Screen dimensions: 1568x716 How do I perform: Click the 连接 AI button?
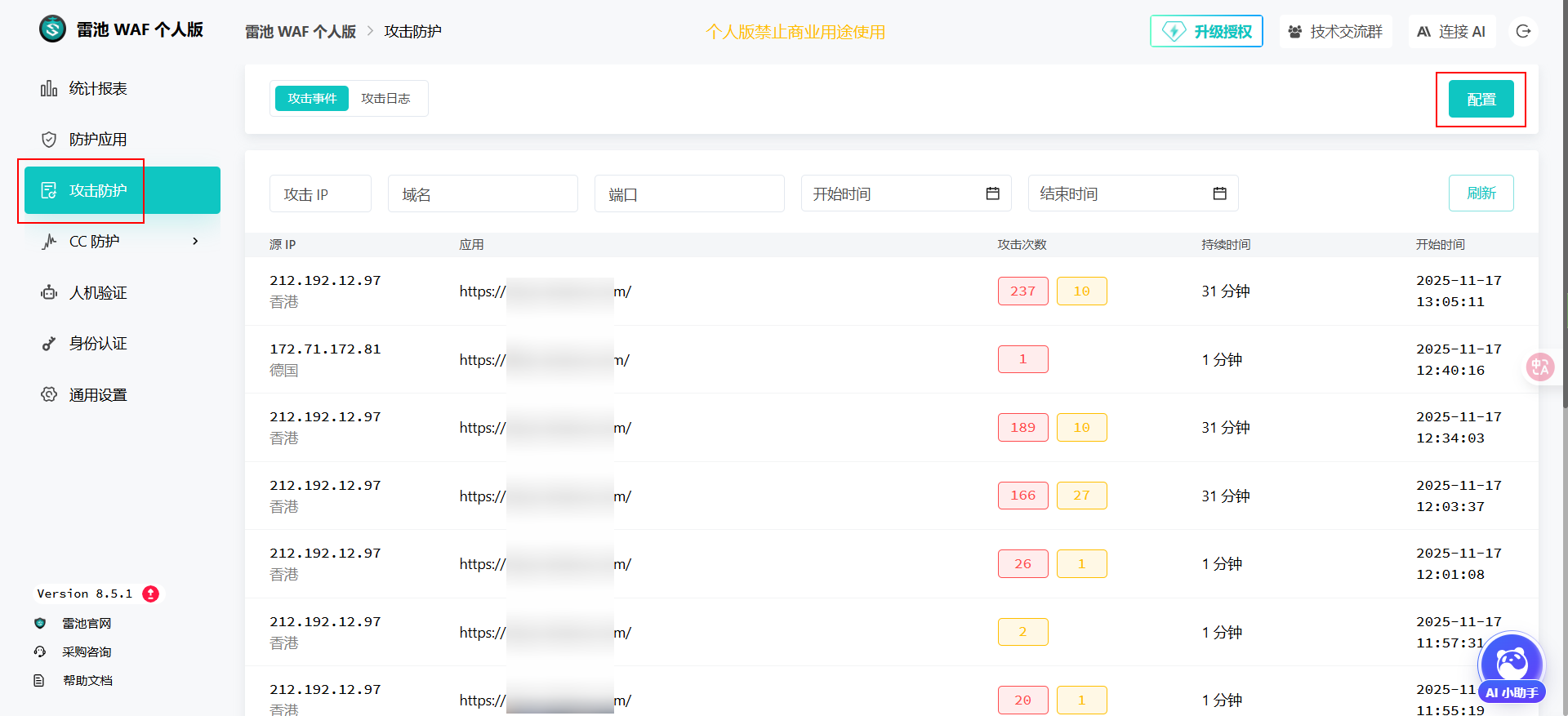tap(1452, 31)
